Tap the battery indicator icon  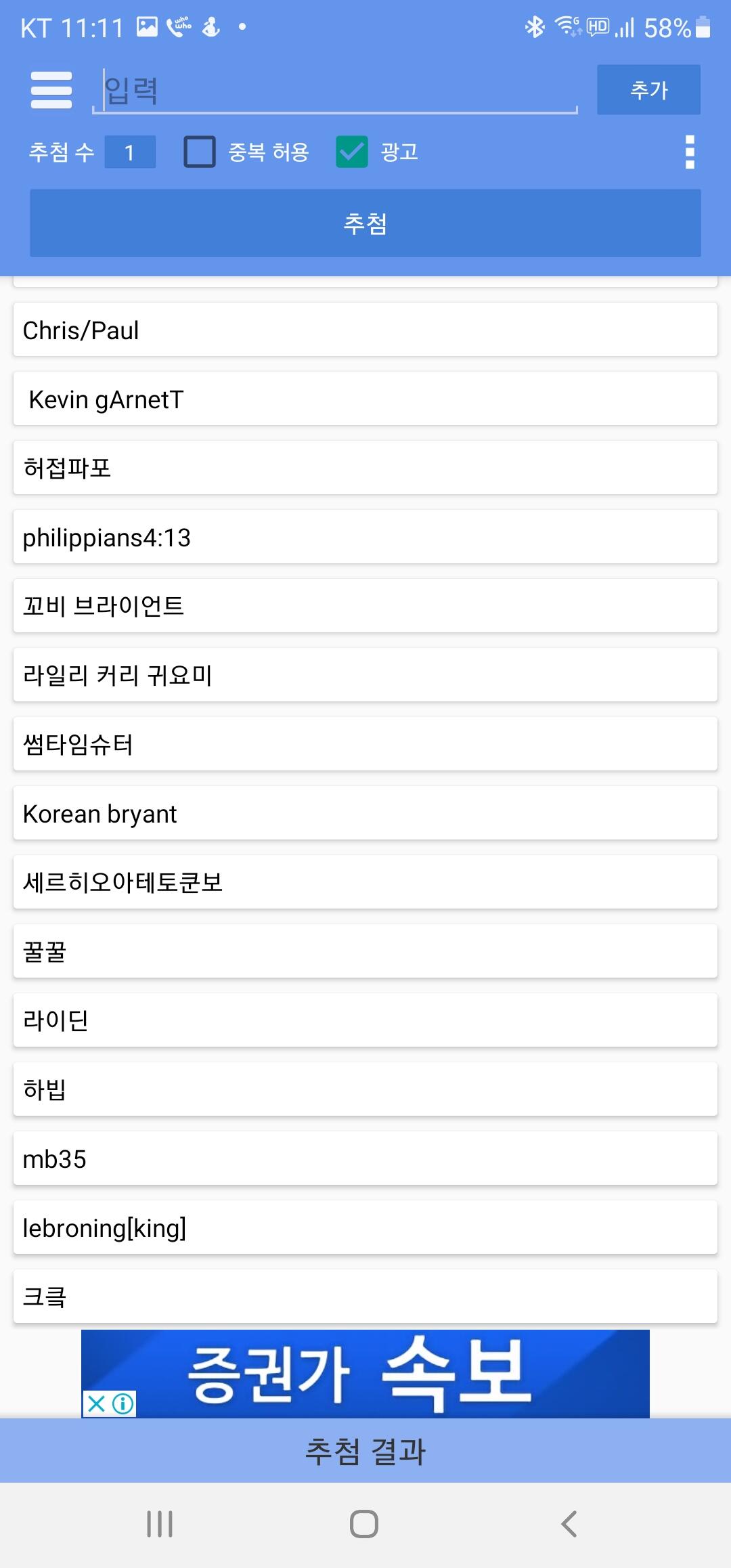[x=703, y=27]
